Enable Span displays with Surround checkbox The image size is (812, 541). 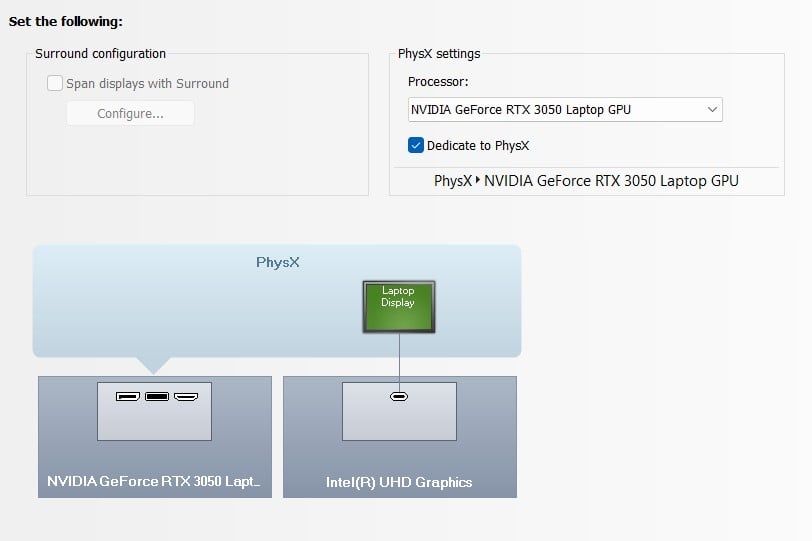pyautogui.click(x=54, y=83)
